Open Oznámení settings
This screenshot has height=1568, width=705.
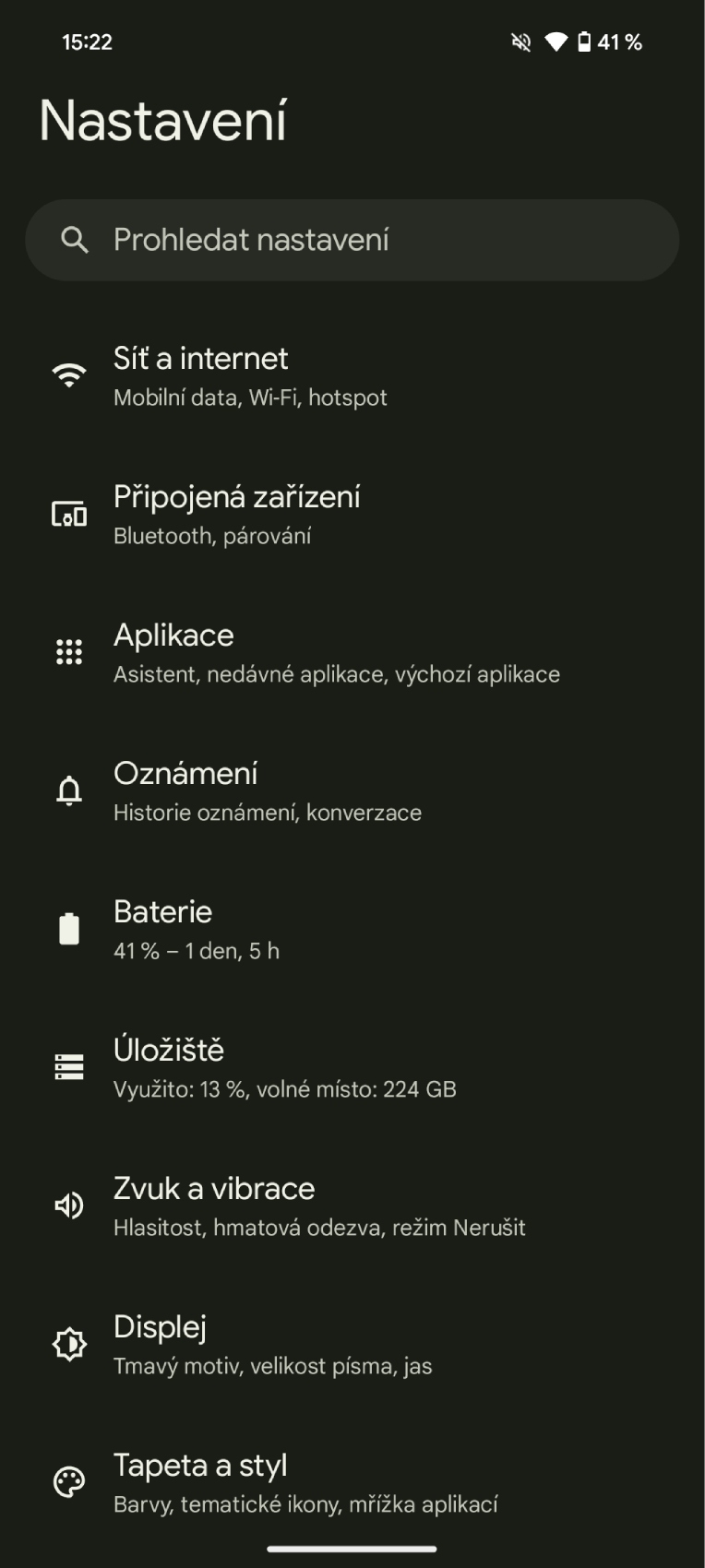[x=352, y=791]
